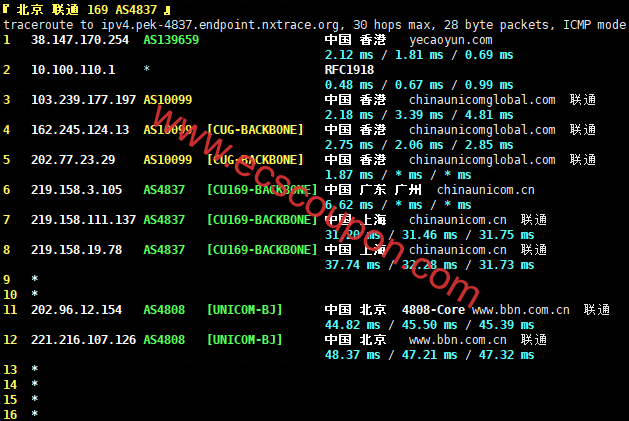The image size is (629, 421).
Task: Select chinaunicom.cn on hop 8
Action: [457, 250]
